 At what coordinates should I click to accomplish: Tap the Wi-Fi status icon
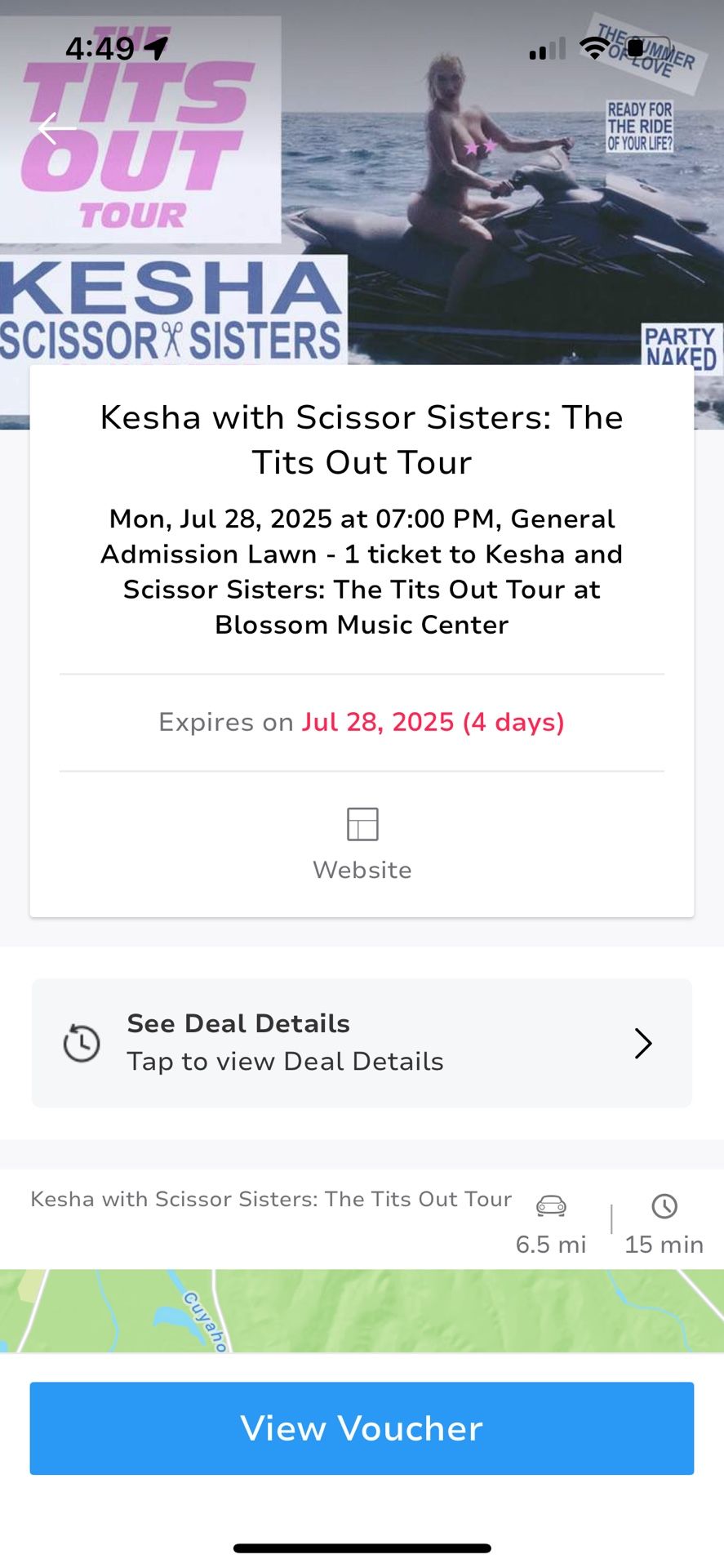click(595, 48)
